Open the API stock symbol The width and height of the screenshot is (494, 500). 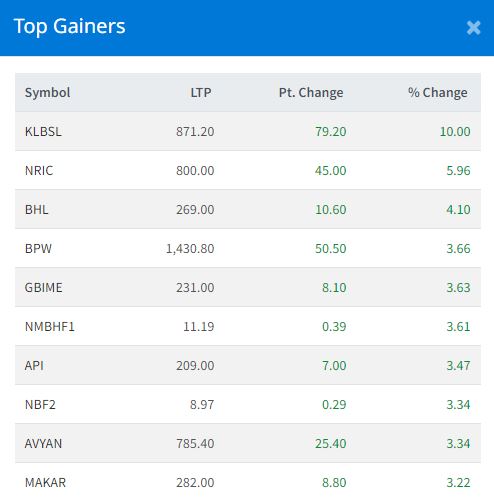pos(34,366)
